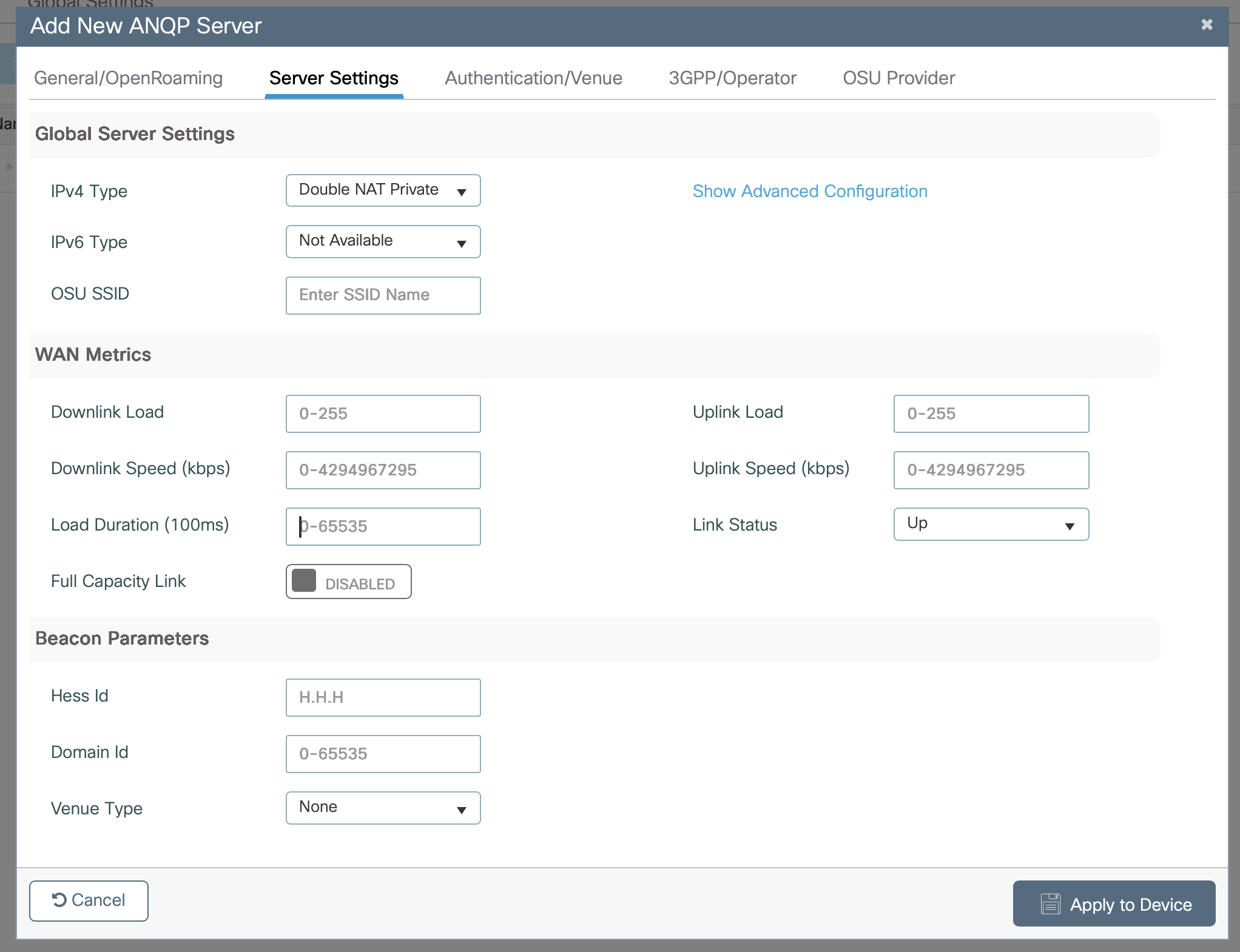Enable the Full Capacity Link toggle
The image size is (1240, 952).
coord(348,582)
